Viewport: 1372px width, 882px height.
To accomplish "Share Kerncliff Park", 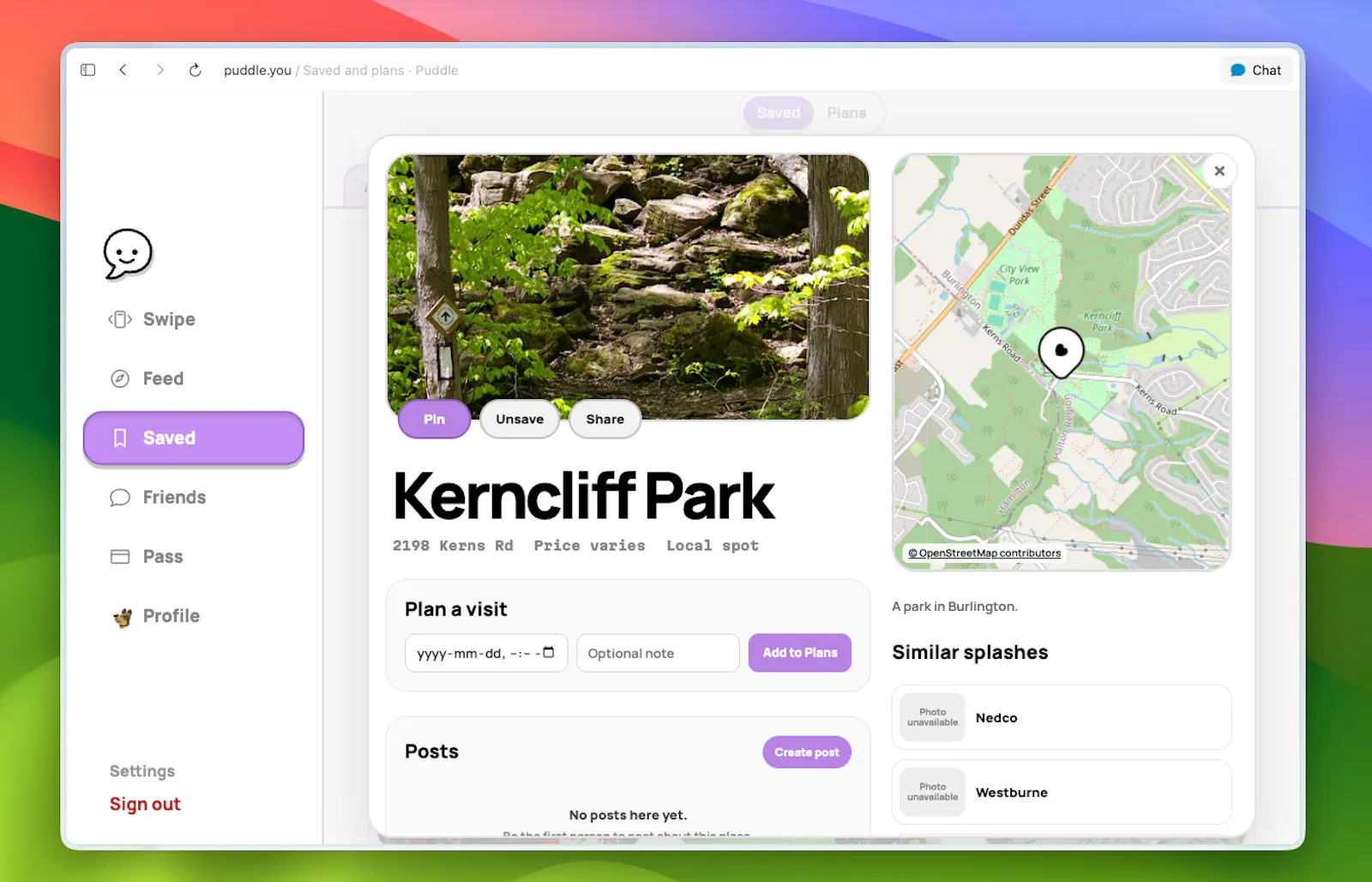I will tap(605, 420).
